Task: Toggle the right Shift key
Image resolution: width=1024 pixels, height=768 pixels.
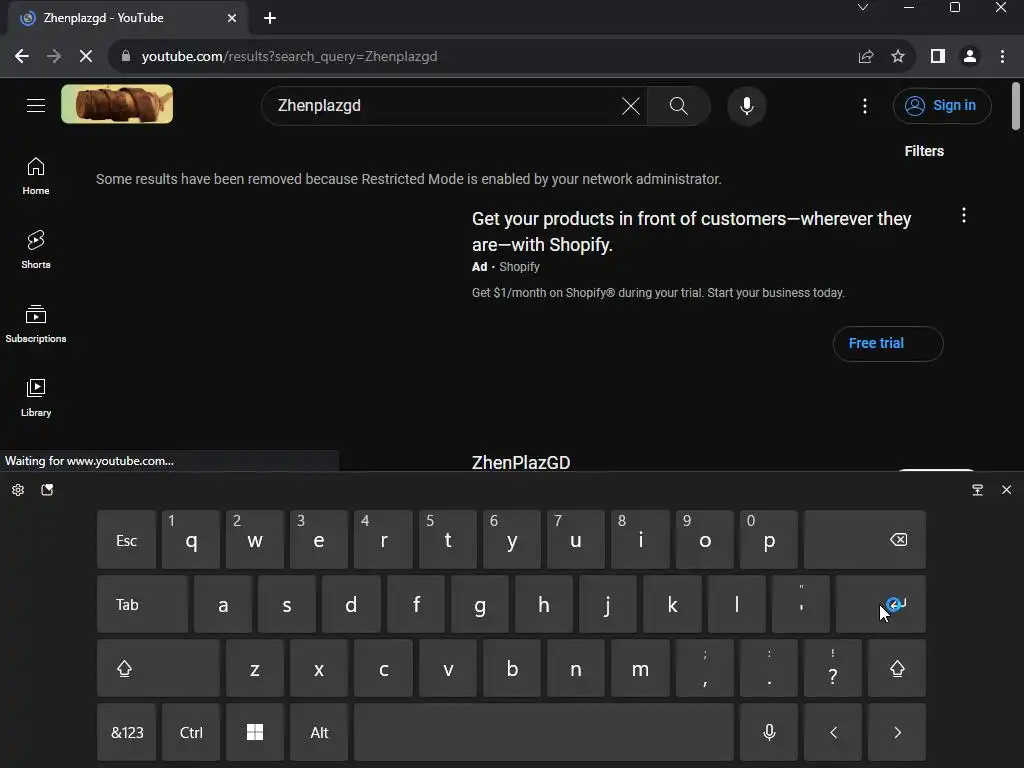Action: [x=897, y=668]
